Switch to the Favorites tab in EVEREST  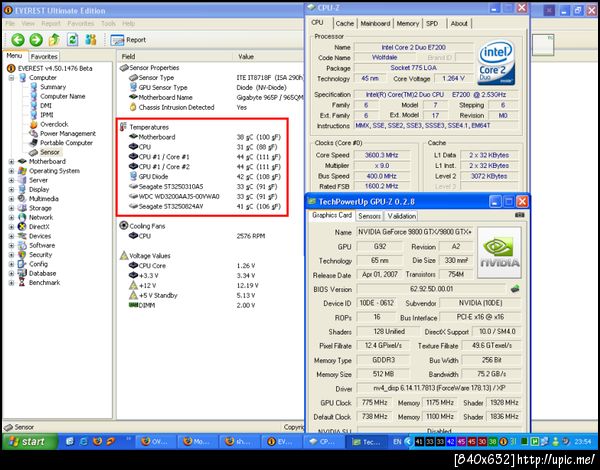click(x=44, y=56)
